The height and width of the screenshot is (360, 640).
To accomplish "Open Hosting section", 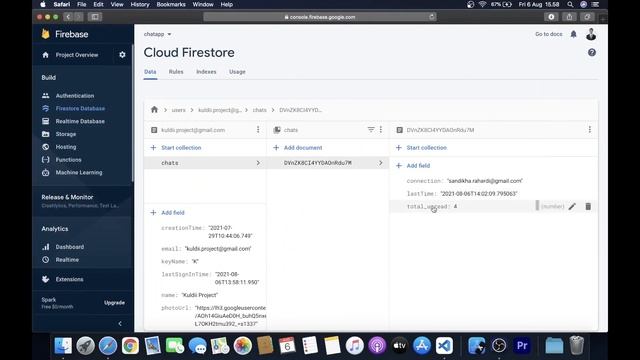I will (x=66, y=147).
